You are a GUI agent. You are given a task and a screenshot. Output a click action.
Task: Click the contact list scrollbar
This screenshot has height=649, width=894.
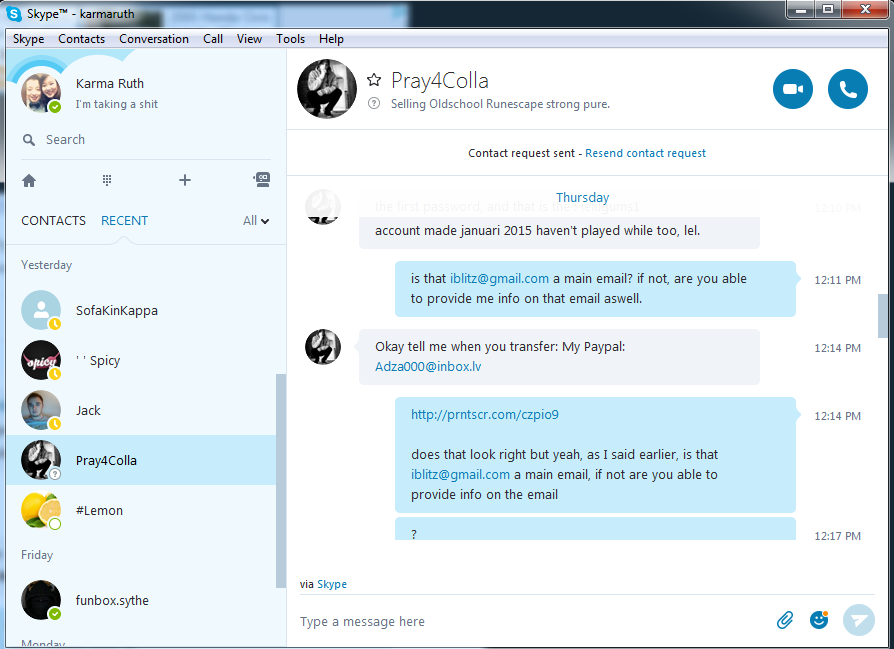[281, 481]
